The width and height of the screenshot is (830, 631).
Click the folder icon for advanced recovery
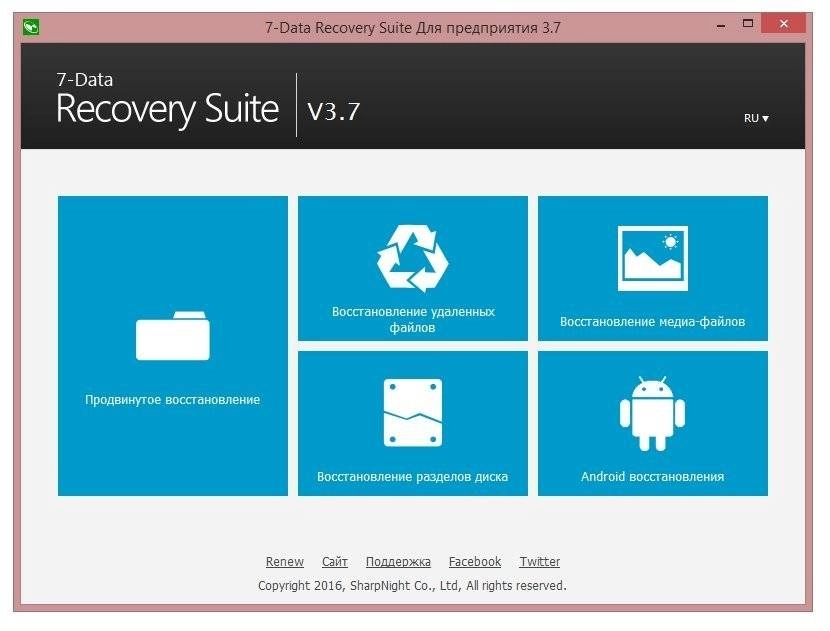[173, 336]
